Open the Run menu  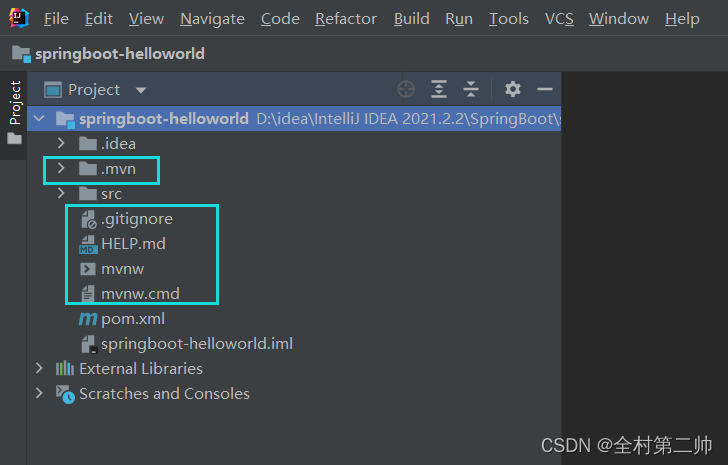click(x=459, y=19)
